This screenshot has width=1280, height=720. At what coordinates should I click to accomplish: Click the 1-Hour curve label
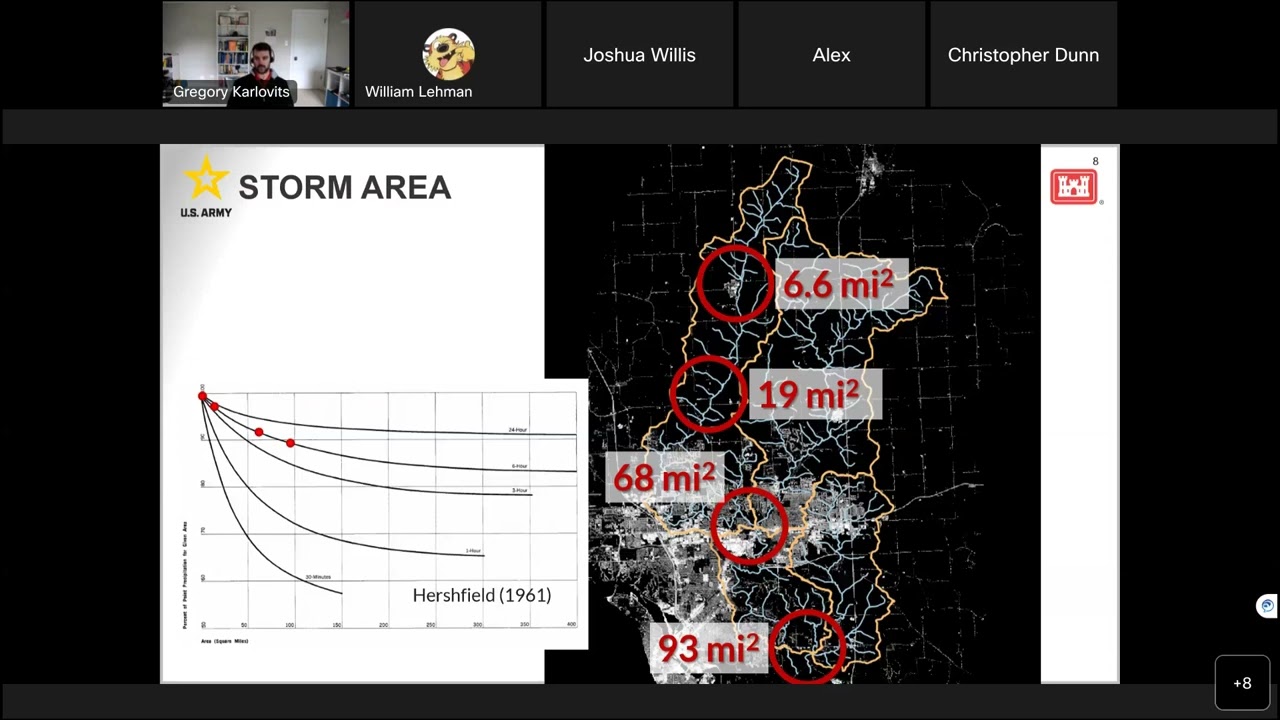[473, 551]
